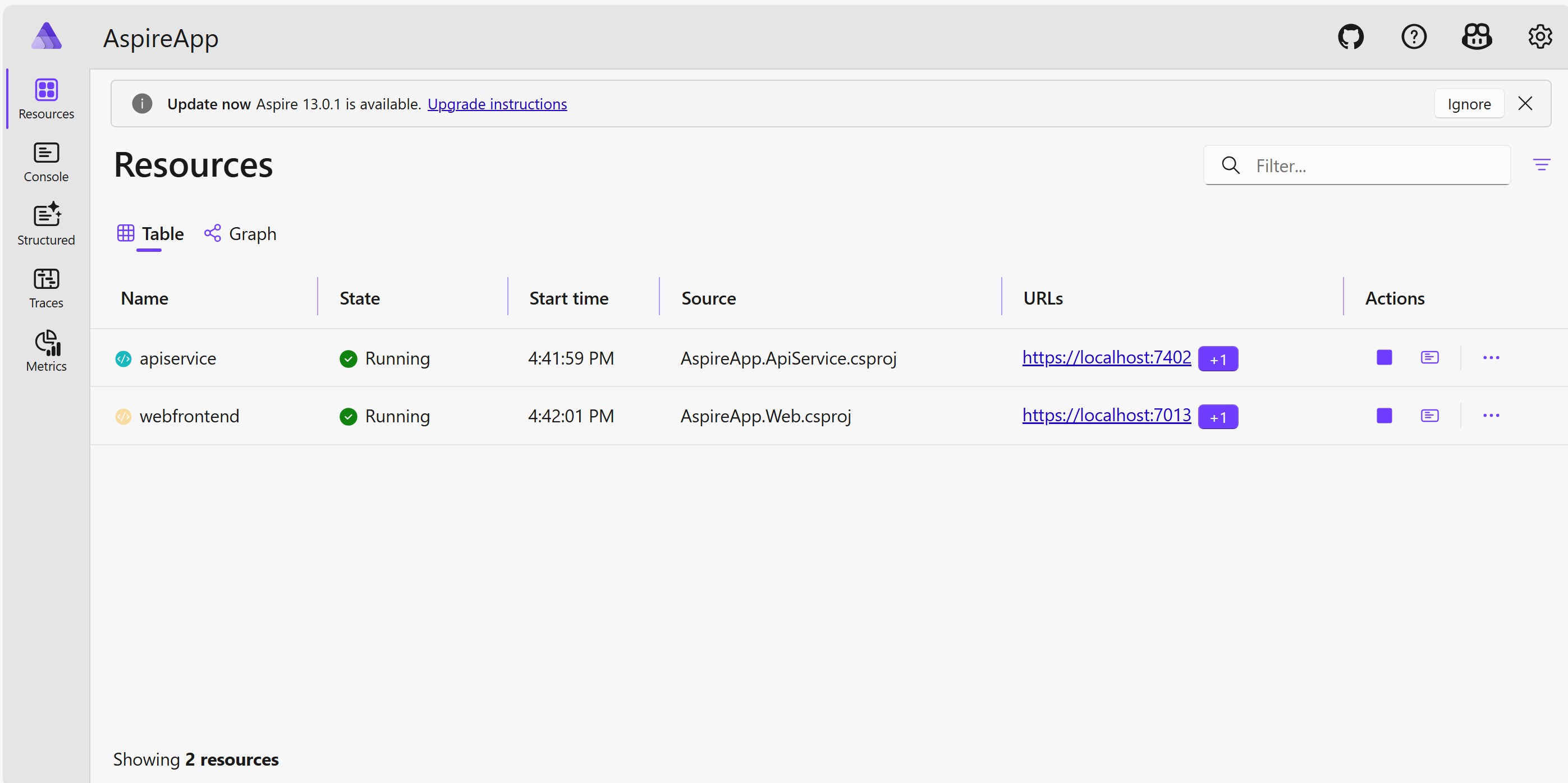
Task: Stop the apiservice resource
Action: pos(1384,358)
